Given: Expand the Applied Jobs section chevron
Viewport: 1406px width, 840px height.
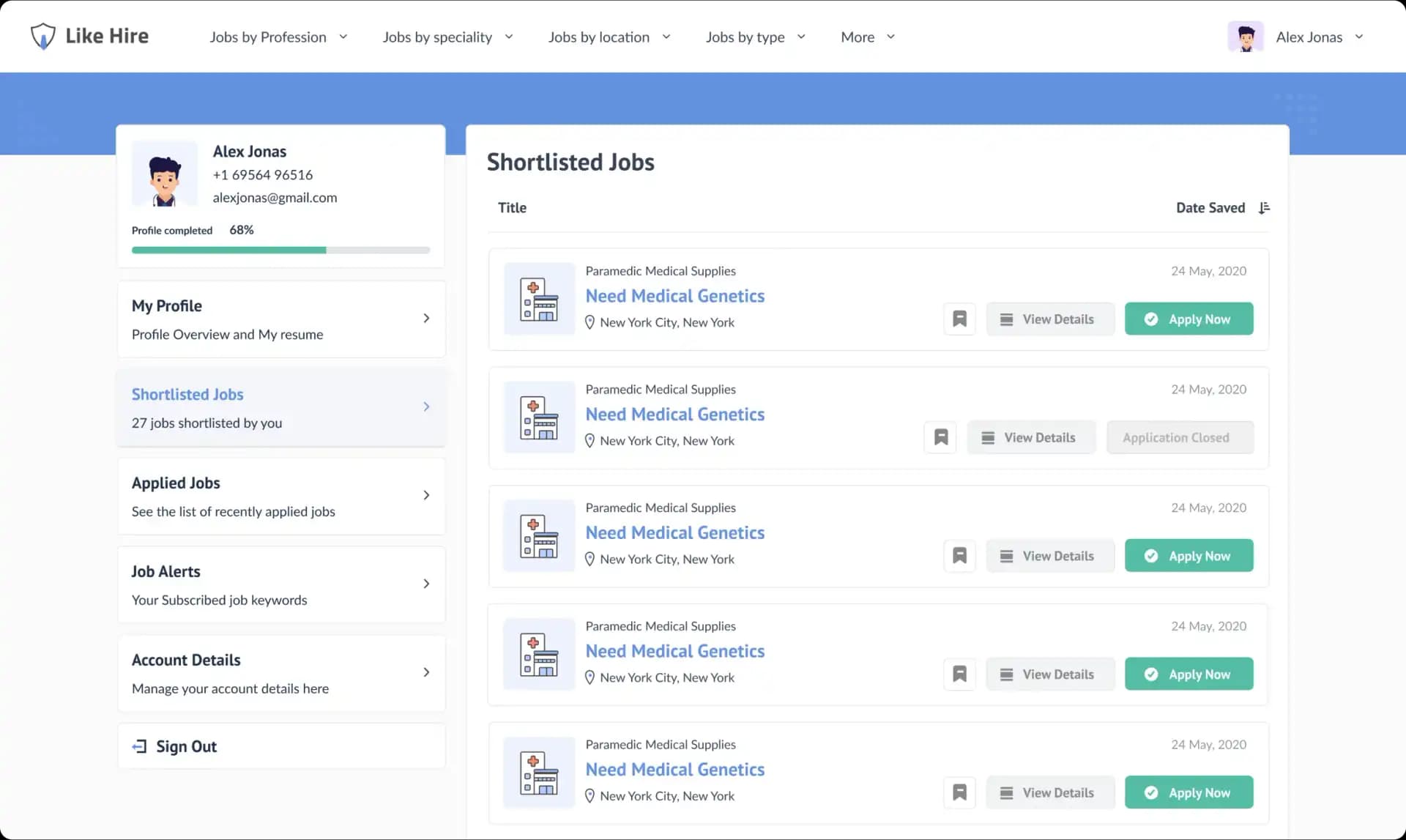Looking at the screenshot, I should click(x=426, y=495).
